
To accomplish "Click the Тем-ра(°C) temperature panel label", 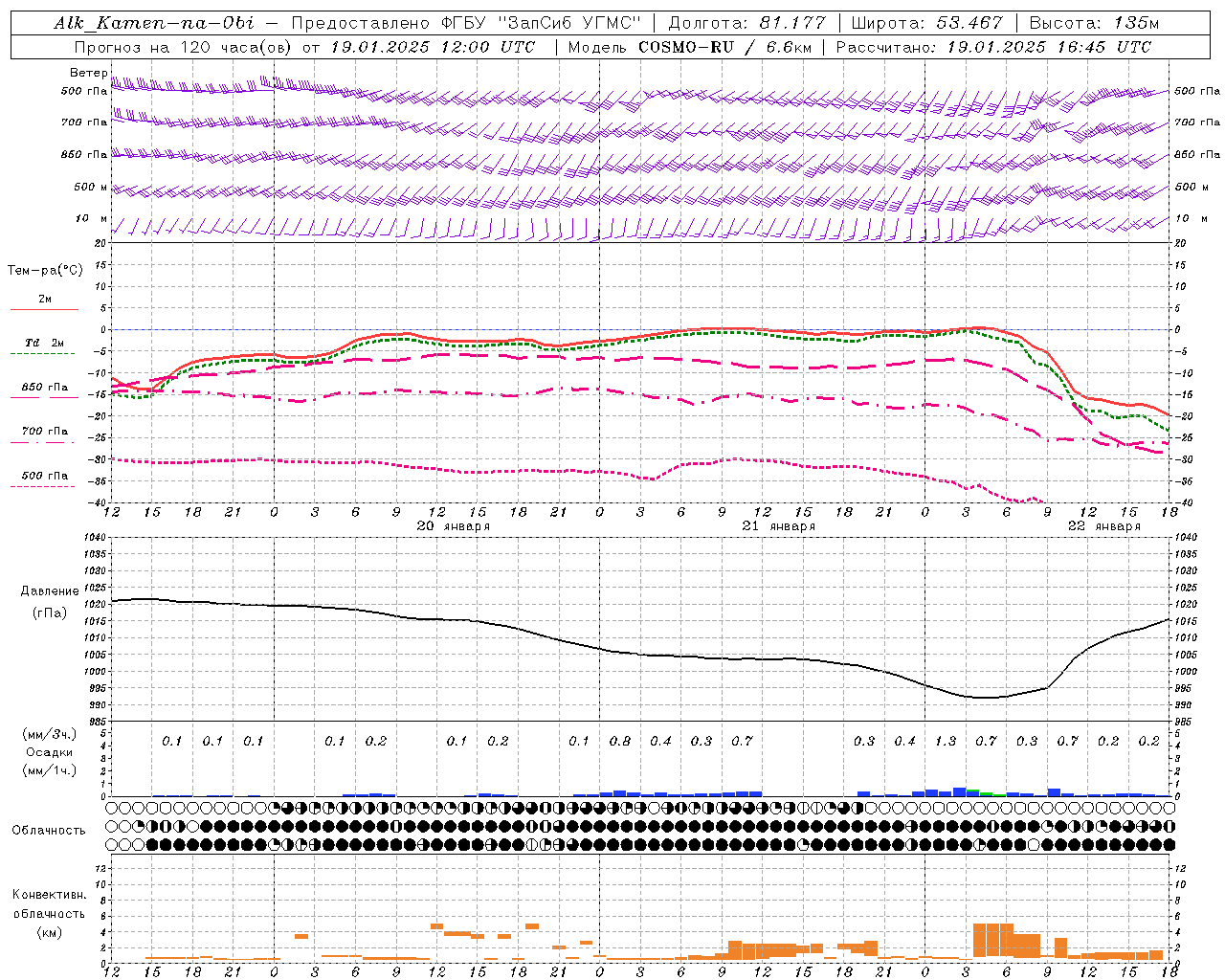I will pos(45,271).
